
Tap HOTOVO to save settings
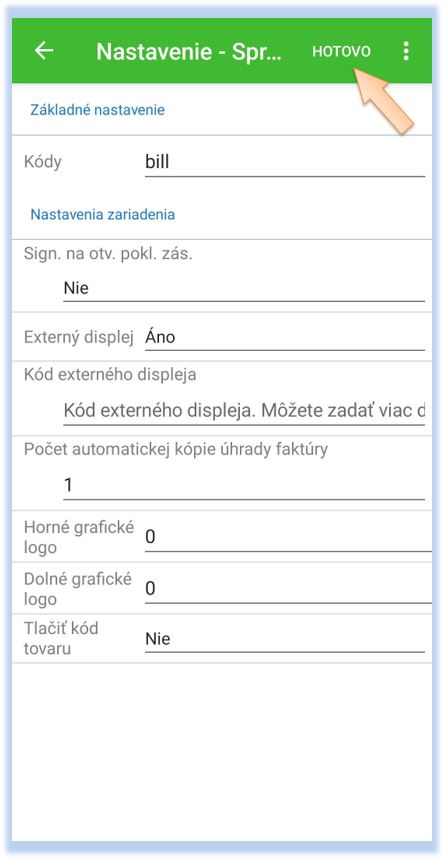tap(341, 51)
